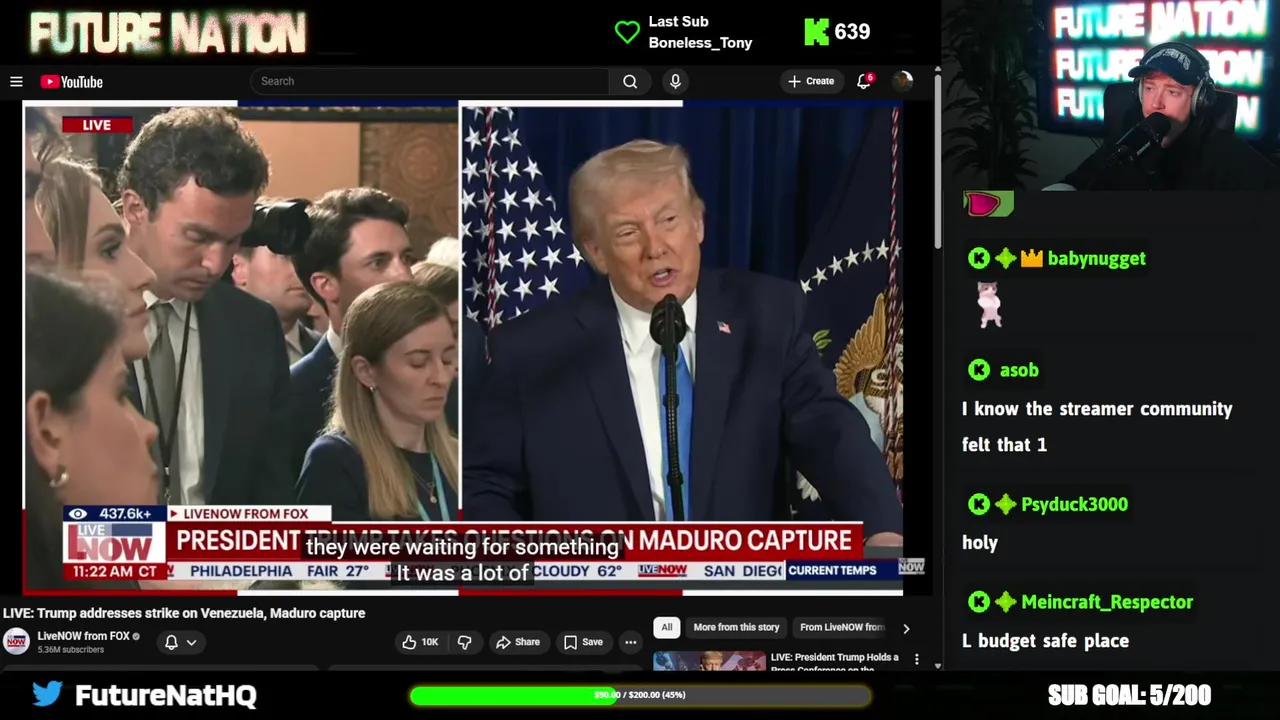Expand the subscription options chevron
Screen dimensions: 1280x720
191,642
